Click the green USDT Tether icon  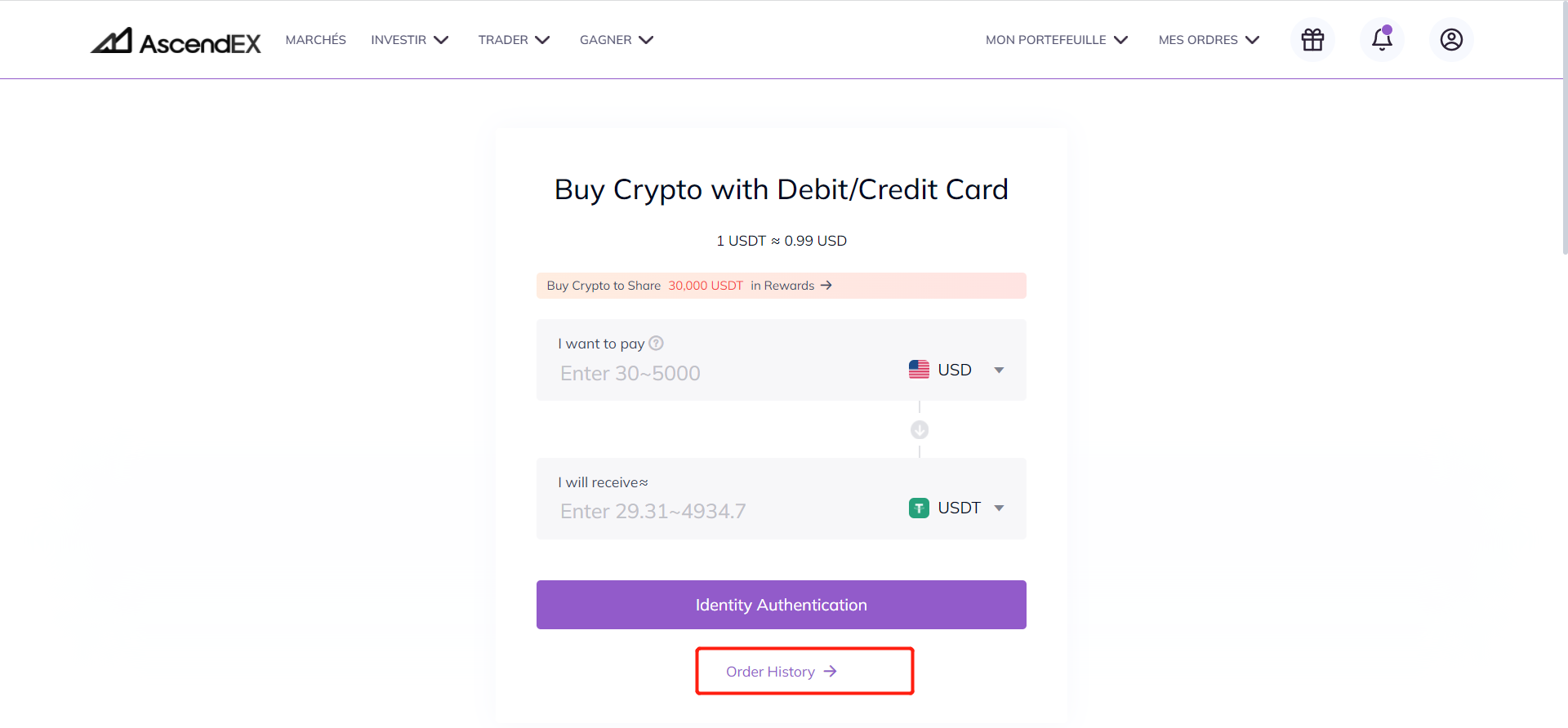(x=919, y=508)
